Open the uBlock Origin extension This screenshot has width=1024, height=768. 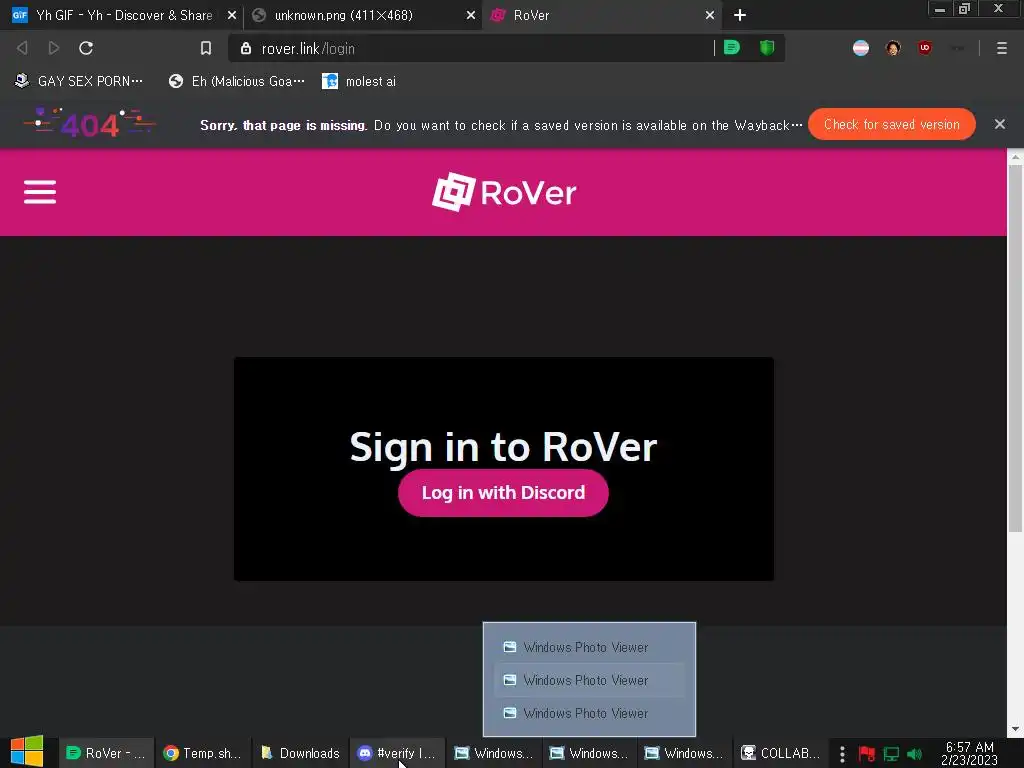click(x=924, y=48)
